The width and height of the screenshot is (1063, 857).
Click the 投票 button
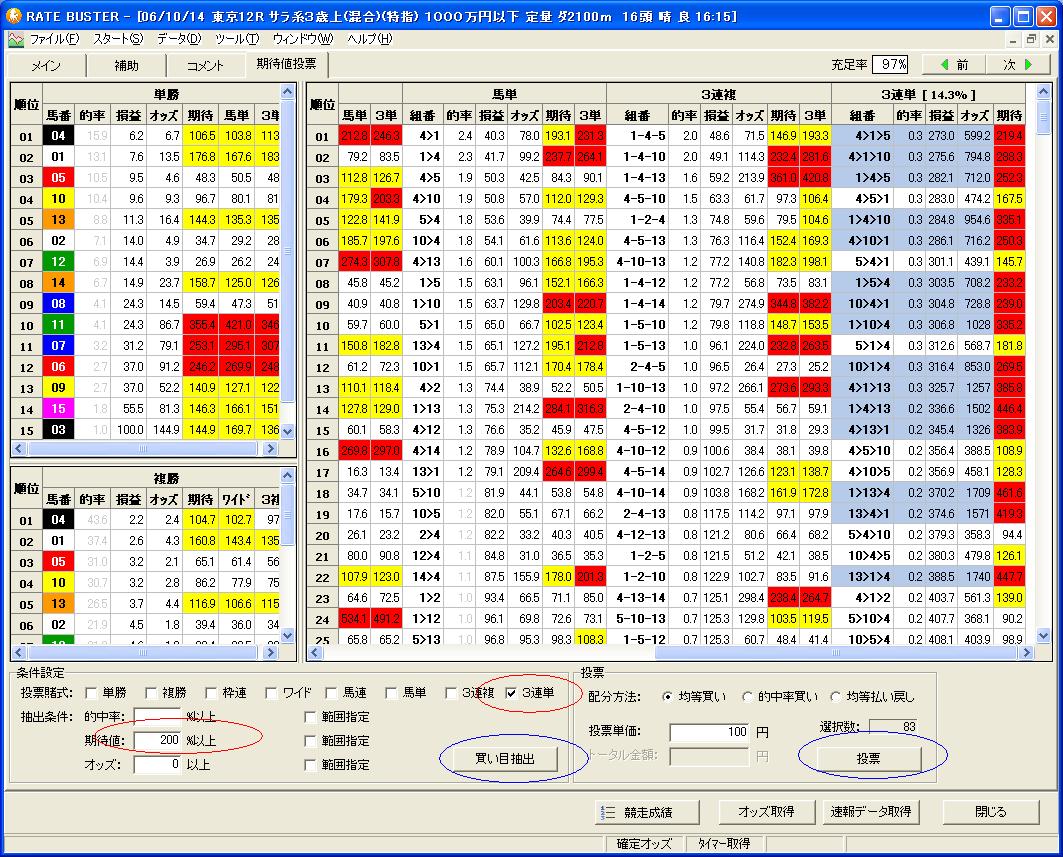click(x=868, y=759)
